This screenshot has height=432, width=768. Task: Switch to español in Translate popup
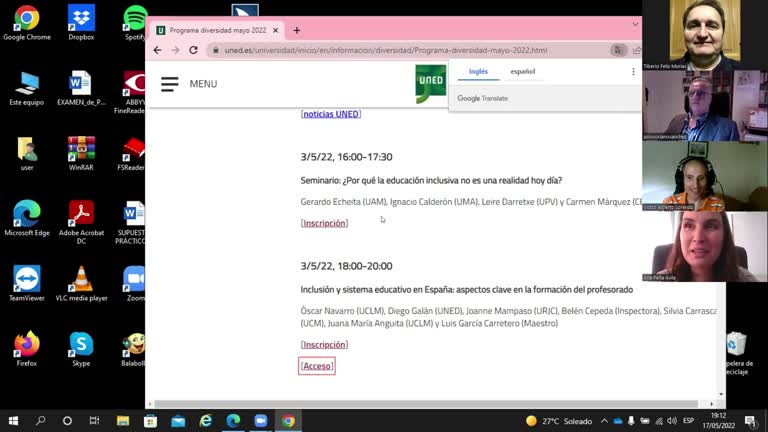[522, 72]
